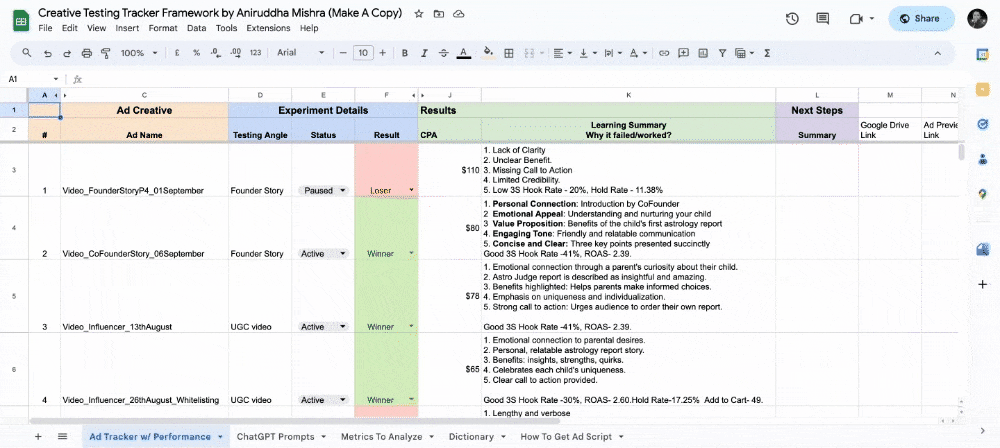This screenshot has height=448, width=1000.
Task: Open more number formats (123)
Action: (x=256, y=53)
